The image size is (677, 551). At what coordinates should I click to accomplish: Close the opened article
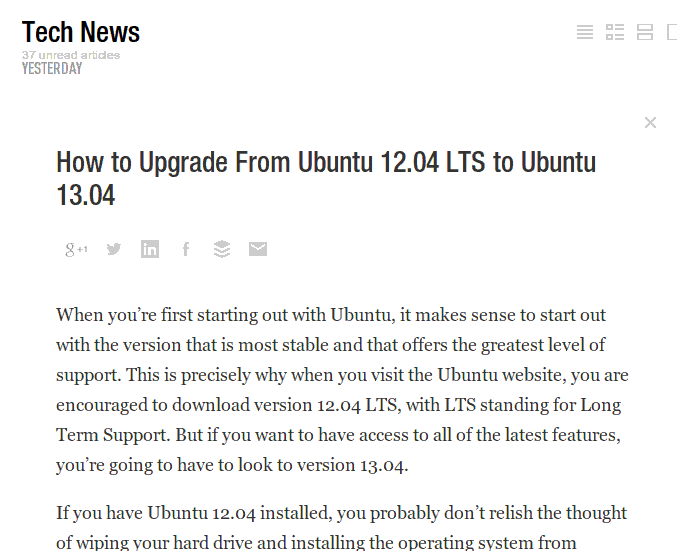coord(650,123)
